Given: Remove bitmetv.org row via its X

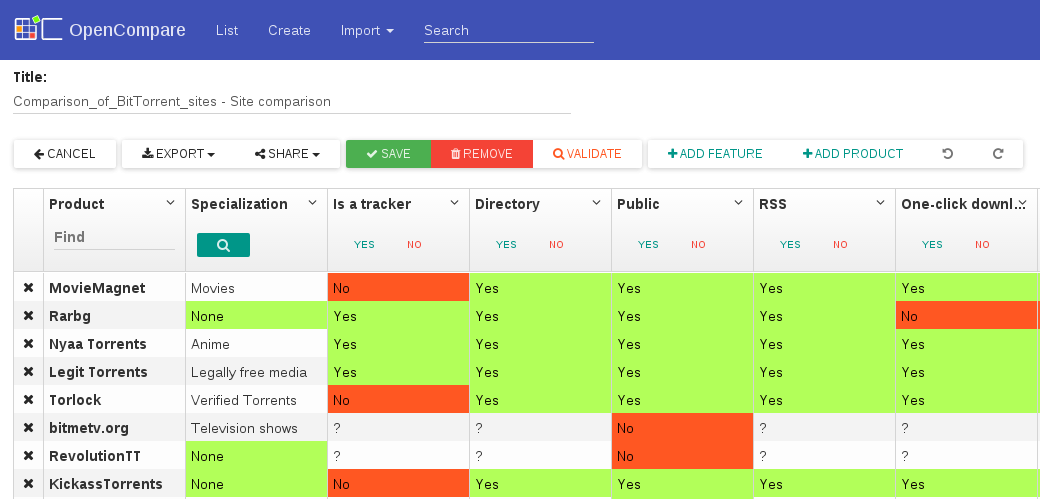Looking at the screenshot, I should pyautogui.click(x=29, y=428).
